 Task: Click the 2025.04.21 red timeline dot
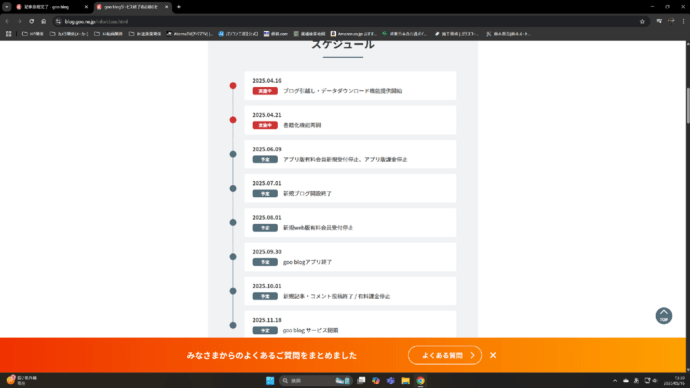coord(233,120)
